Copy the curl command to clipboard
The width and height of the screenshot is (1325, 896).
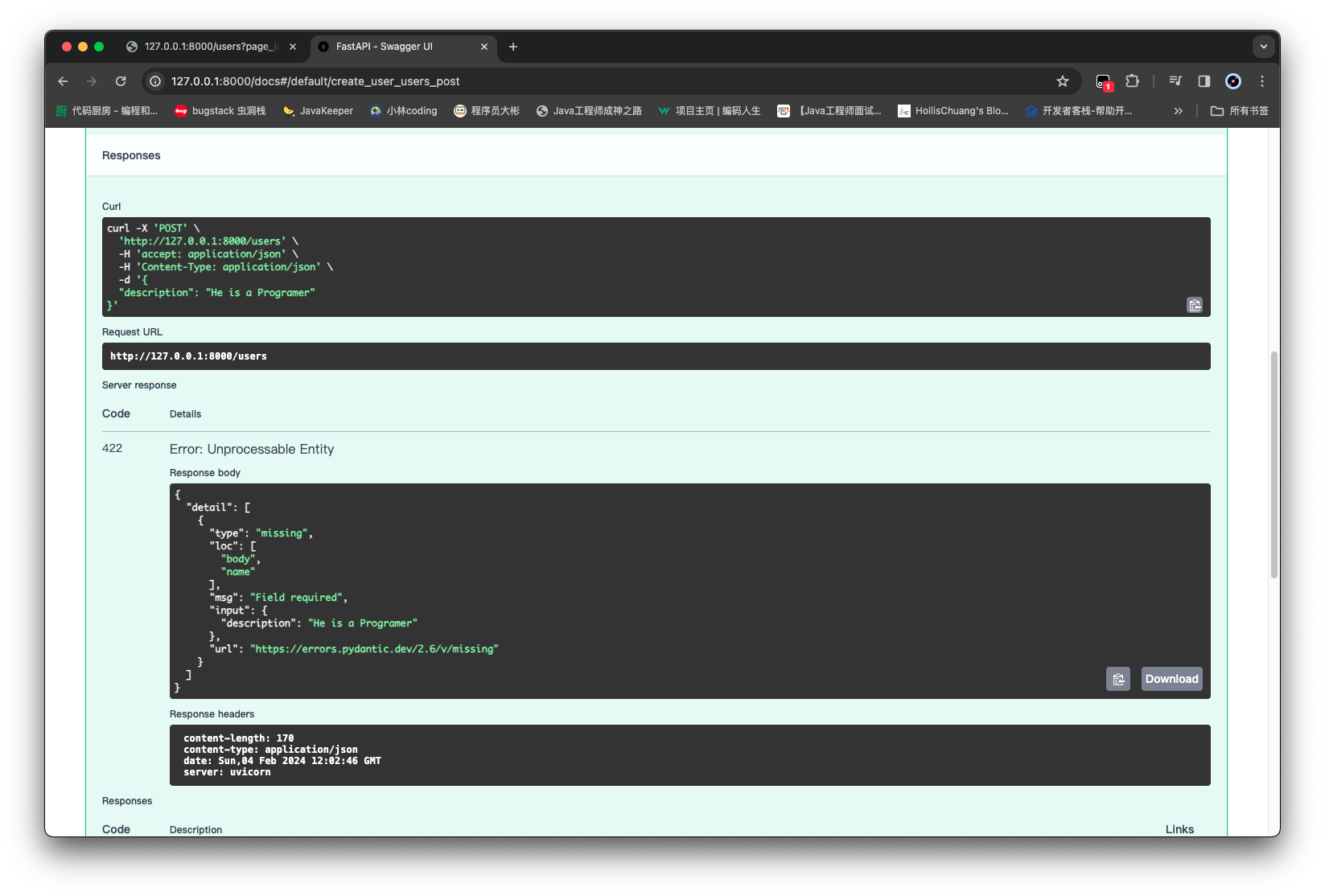click(x=1195, y=305)
